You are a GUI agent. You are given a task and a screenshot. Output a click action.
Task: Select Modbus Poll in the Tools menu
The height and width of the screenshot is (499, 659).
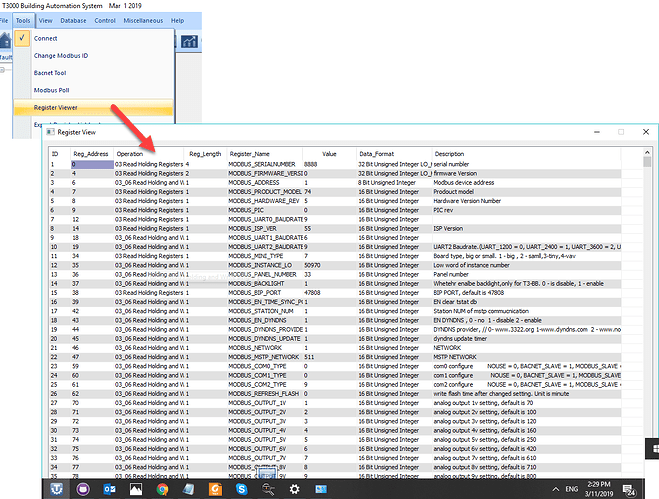[x=51, y=90]
